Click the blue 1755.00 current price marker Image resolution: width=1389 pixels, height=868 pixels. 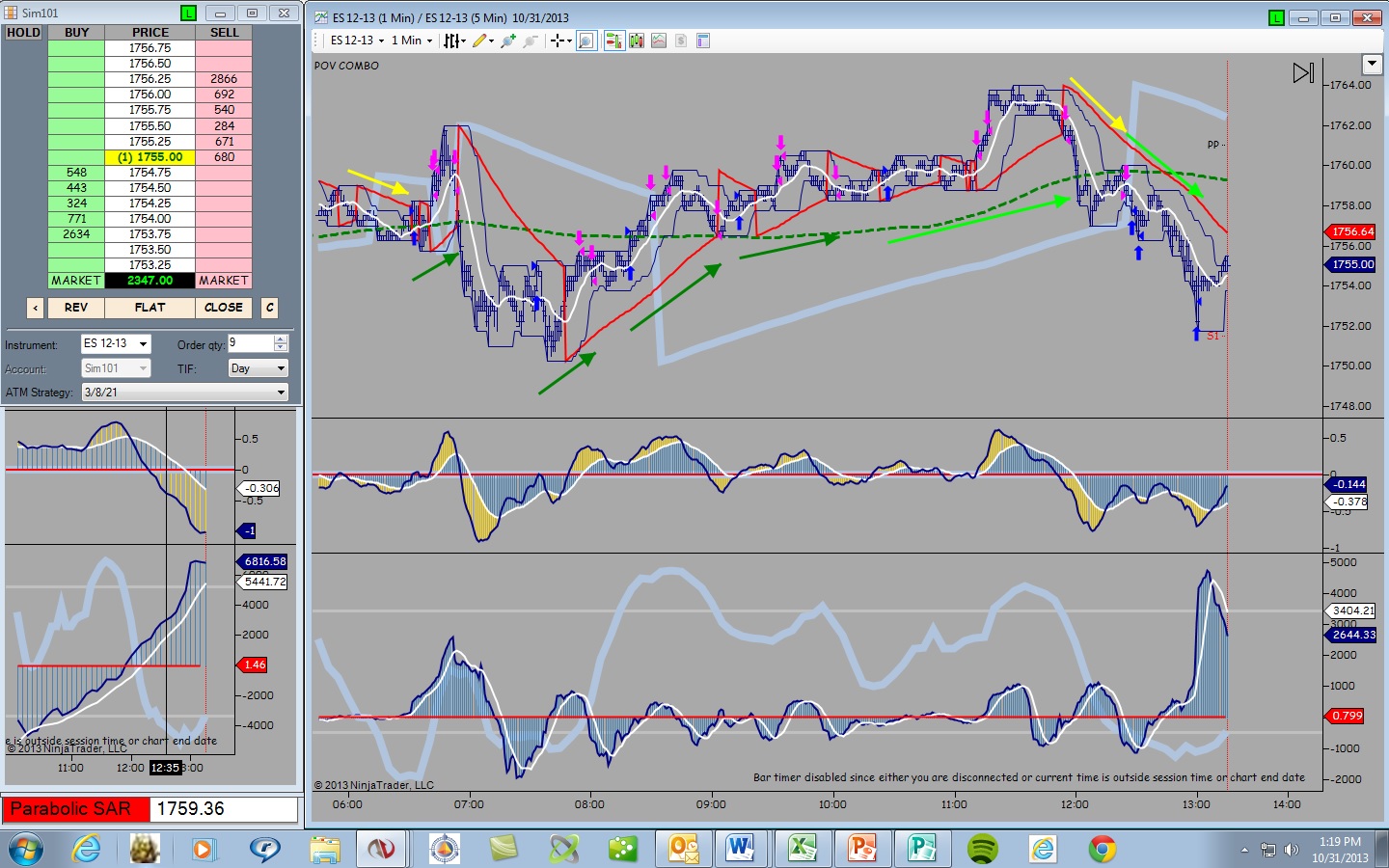pos(1350,264)
